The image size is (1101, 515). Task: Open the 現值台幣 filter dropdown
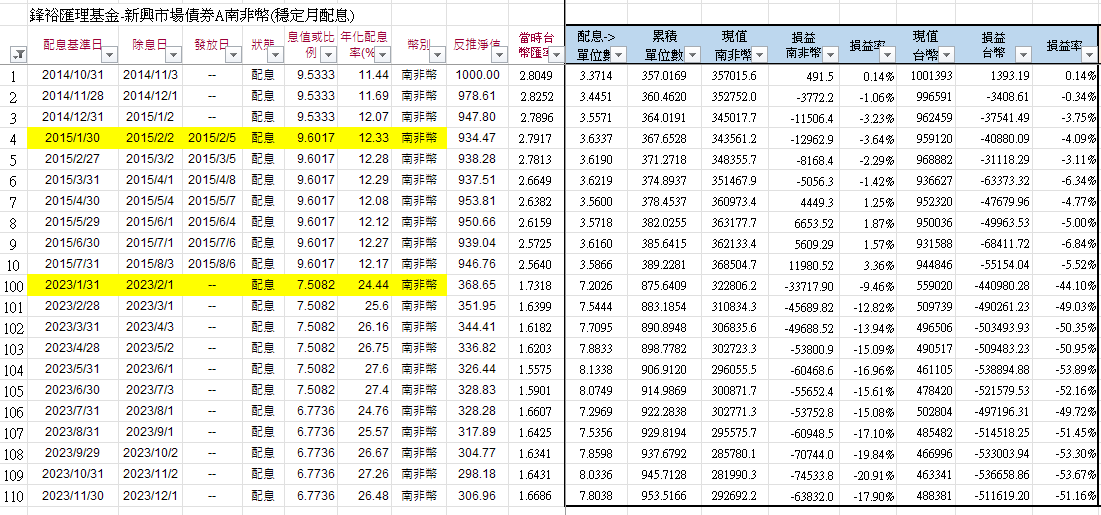[946, 54]
